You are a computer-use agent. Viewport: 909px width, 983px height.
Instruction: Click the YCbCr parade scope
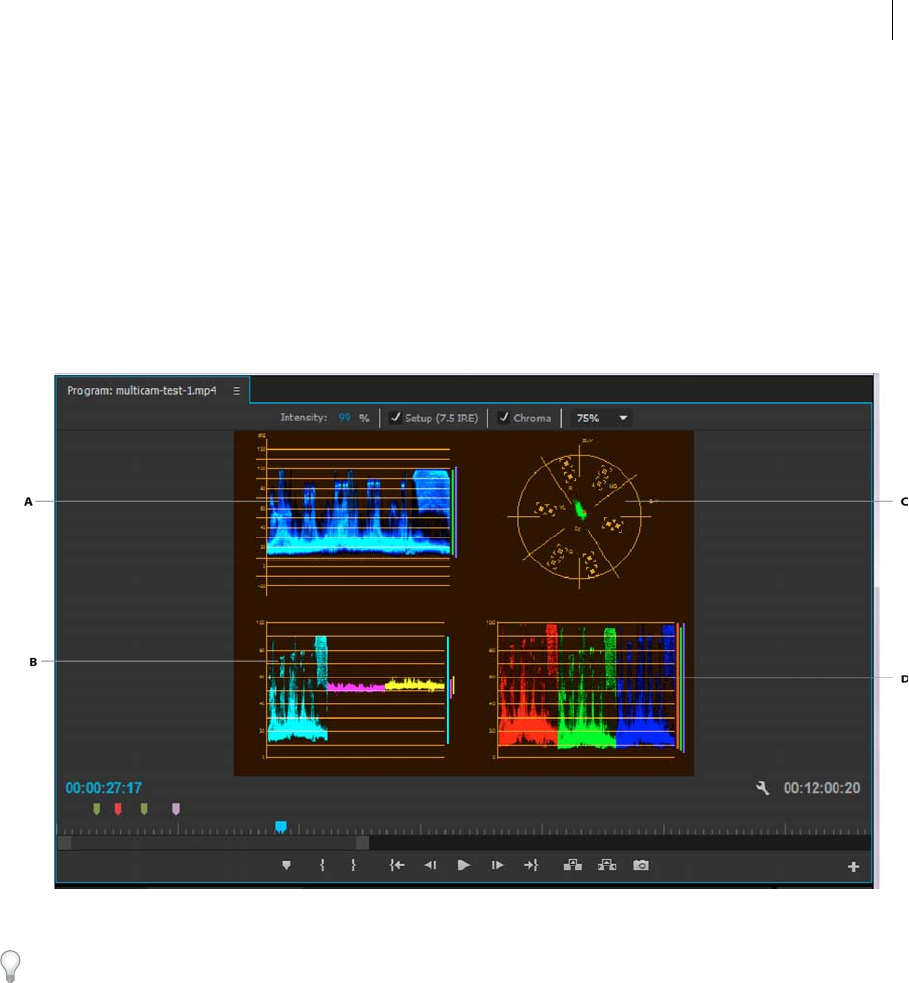click(355, 688)
